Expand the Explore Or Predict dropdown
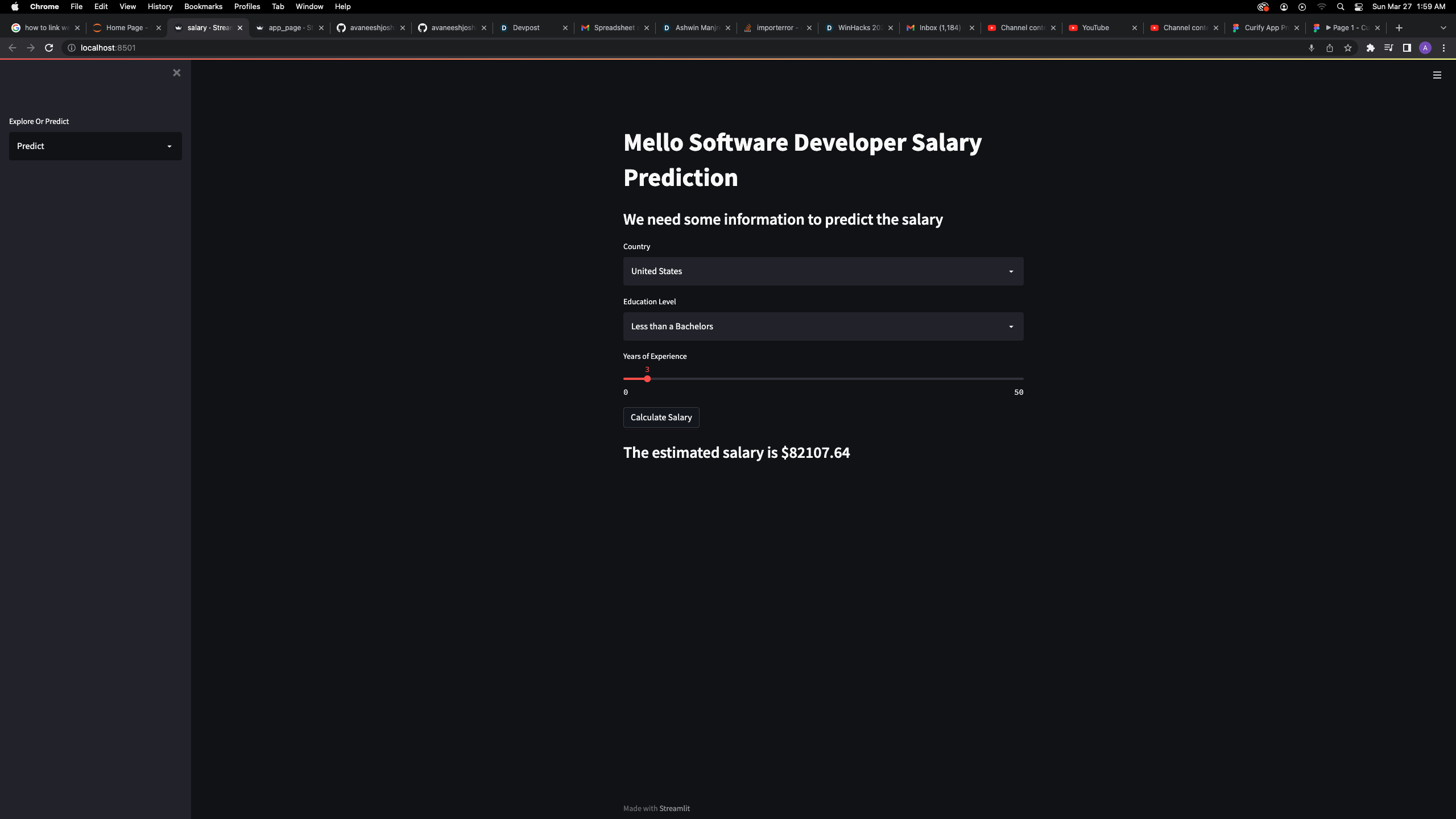Viewport: 1456px width, 819px height. 96,146
